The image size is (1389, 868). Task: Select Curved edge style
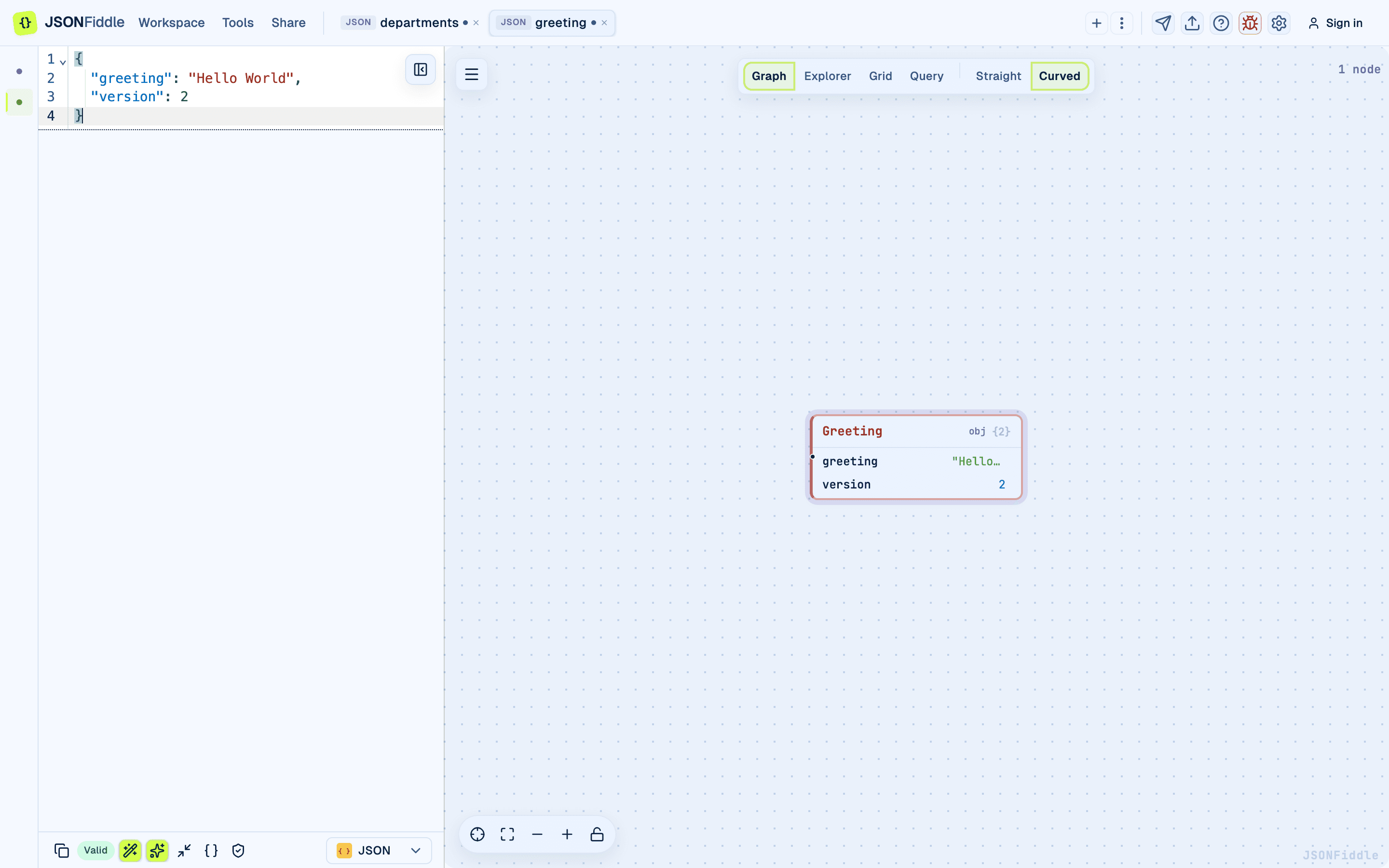point(1059,76)
